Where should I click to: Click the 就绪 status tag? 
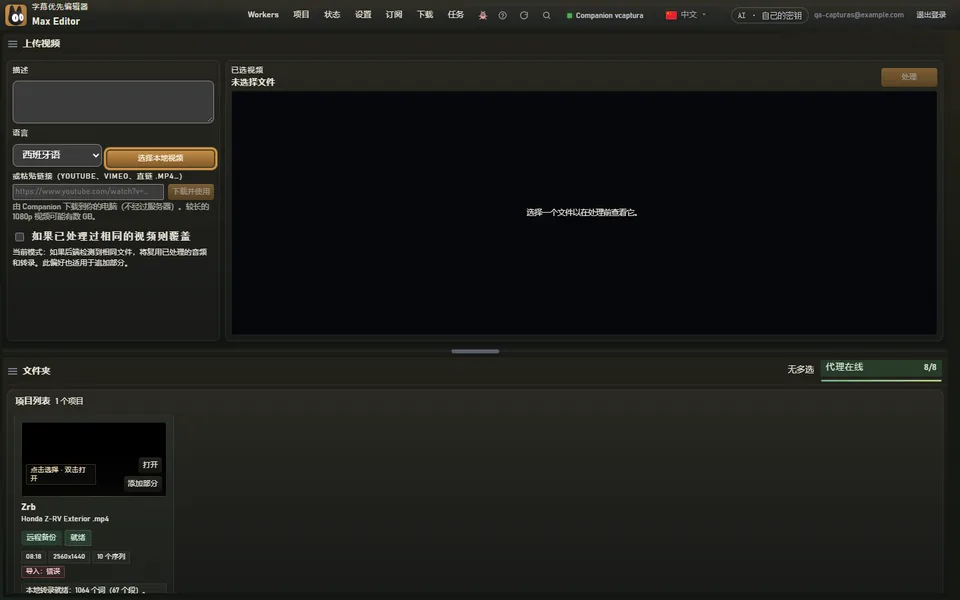78,538
